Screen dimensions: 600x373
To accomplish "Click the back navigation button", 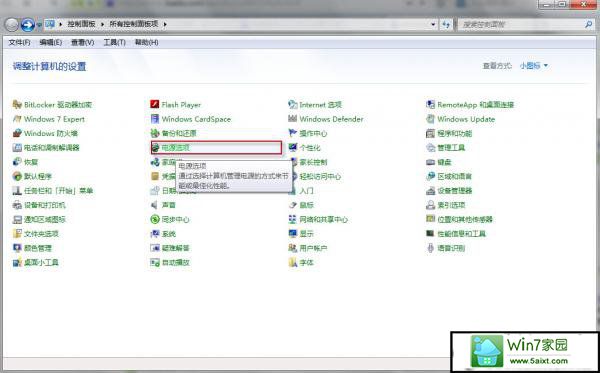I will point(11,25).
